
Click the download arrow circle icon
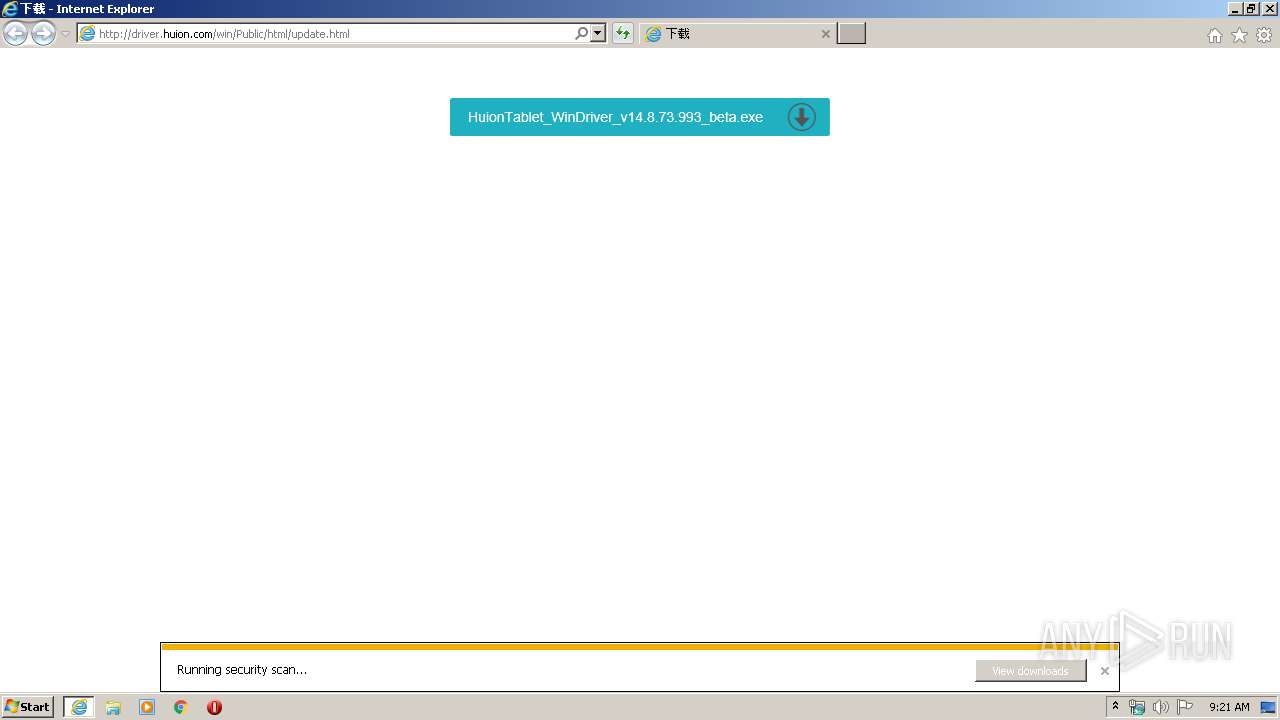click(x=801, y=117)
